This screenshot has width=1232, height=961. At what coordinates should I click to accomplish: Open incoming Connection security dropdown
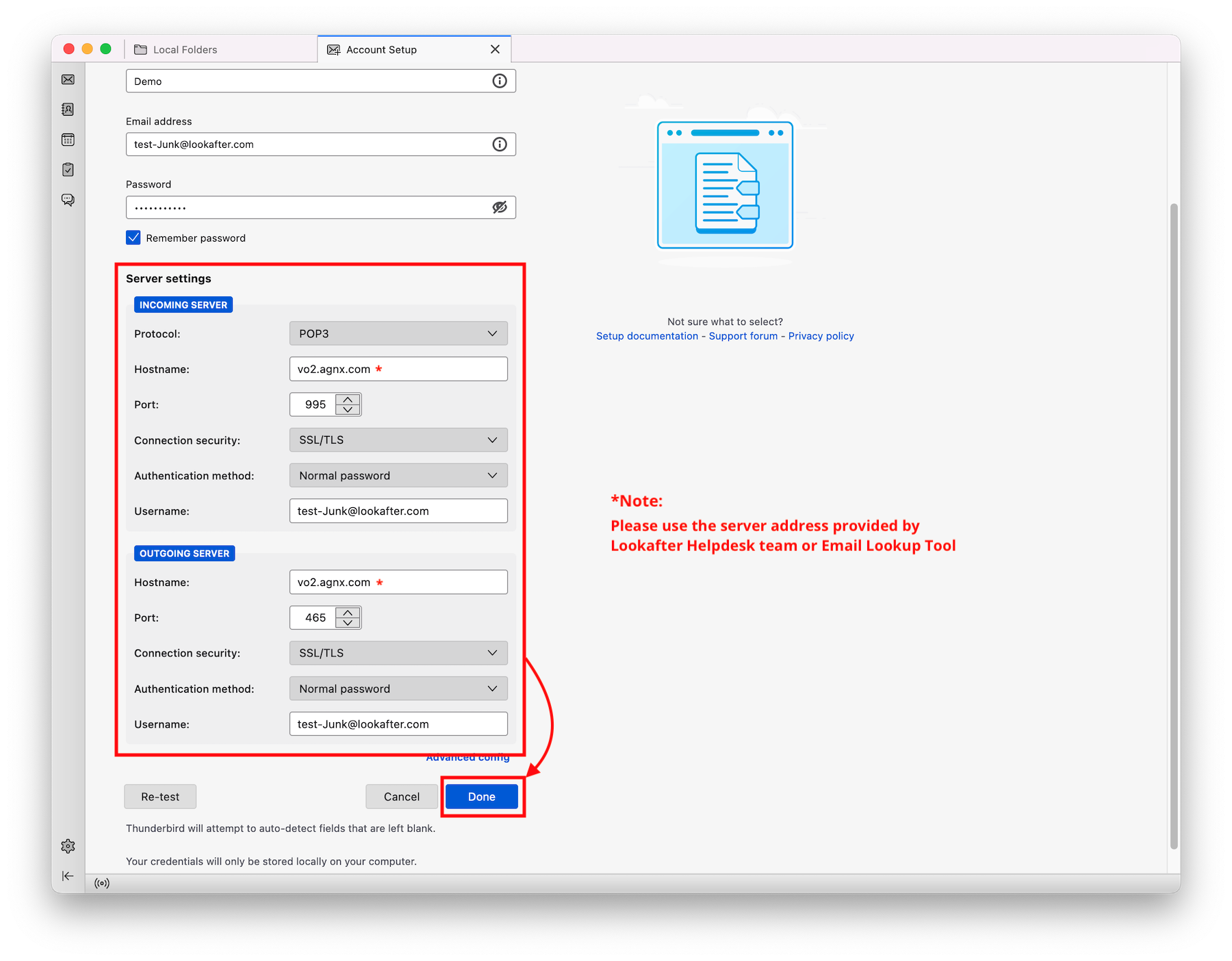[398, 440]
